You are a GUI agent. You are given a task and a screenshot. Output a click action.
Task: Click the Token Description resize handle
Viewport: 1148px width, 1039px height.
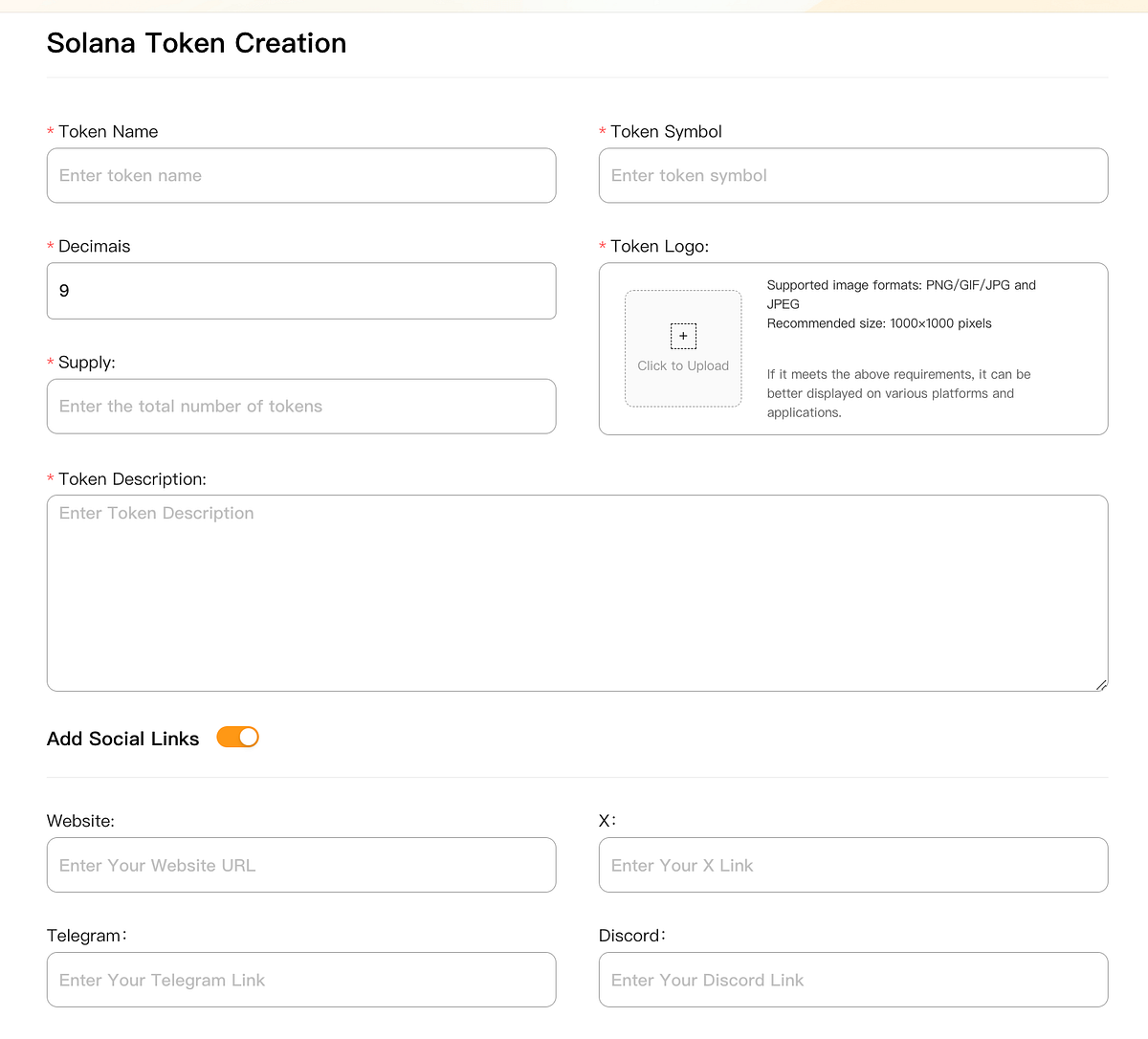1100,685
